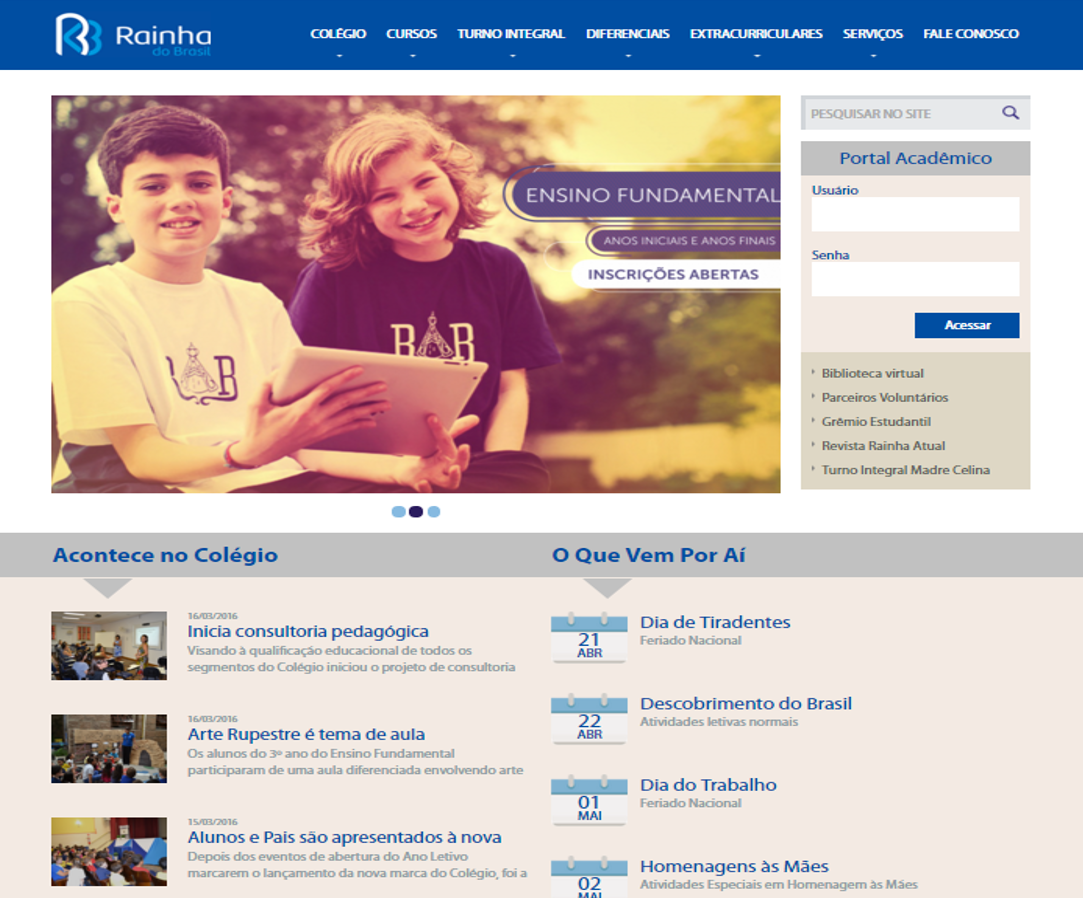Viewport: 1083px width, 898px height.
Task: Open the FALE CONOSCO page
Action: [x=971, y=34]
